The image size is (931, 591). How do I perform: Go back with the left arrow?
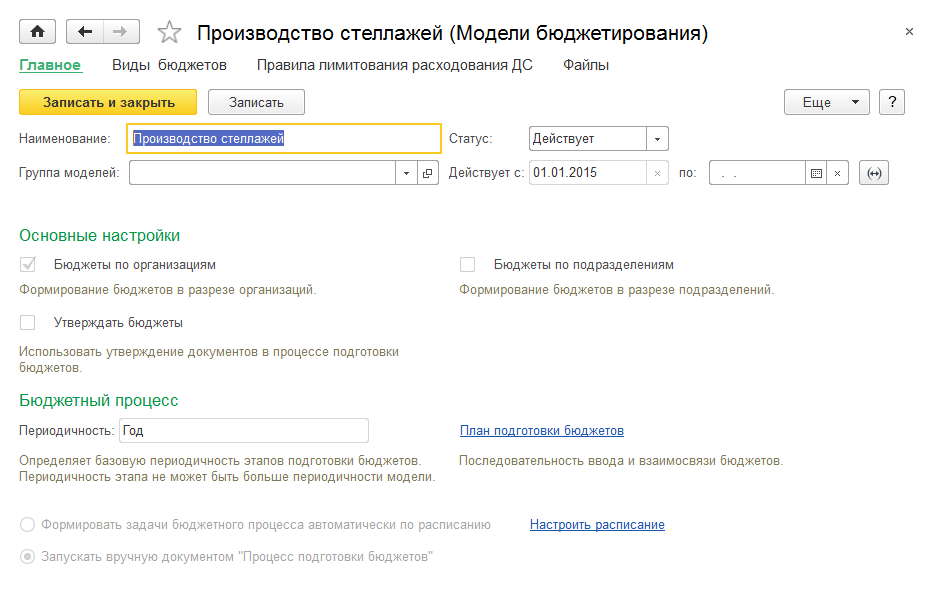pos(85,32)
